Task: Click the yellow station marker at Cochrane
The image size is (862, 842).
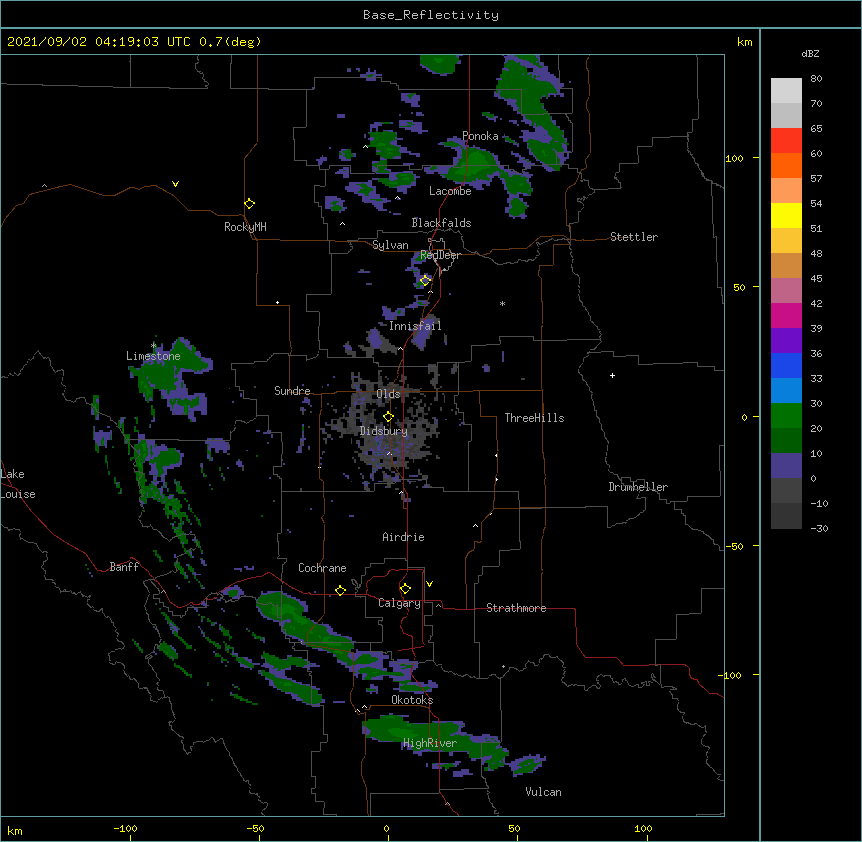Action: click(340, 590)
